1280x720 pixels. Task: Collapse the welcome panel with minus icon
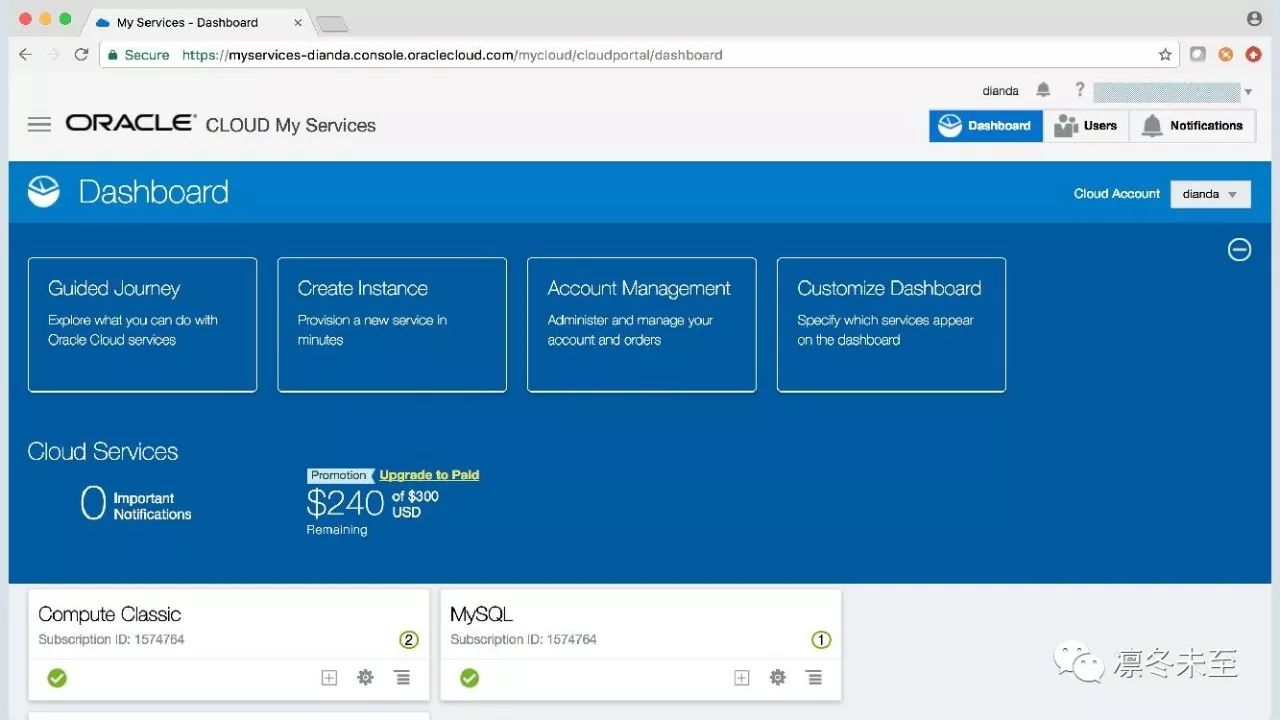pyautogui.click(x=1239, y=250)
